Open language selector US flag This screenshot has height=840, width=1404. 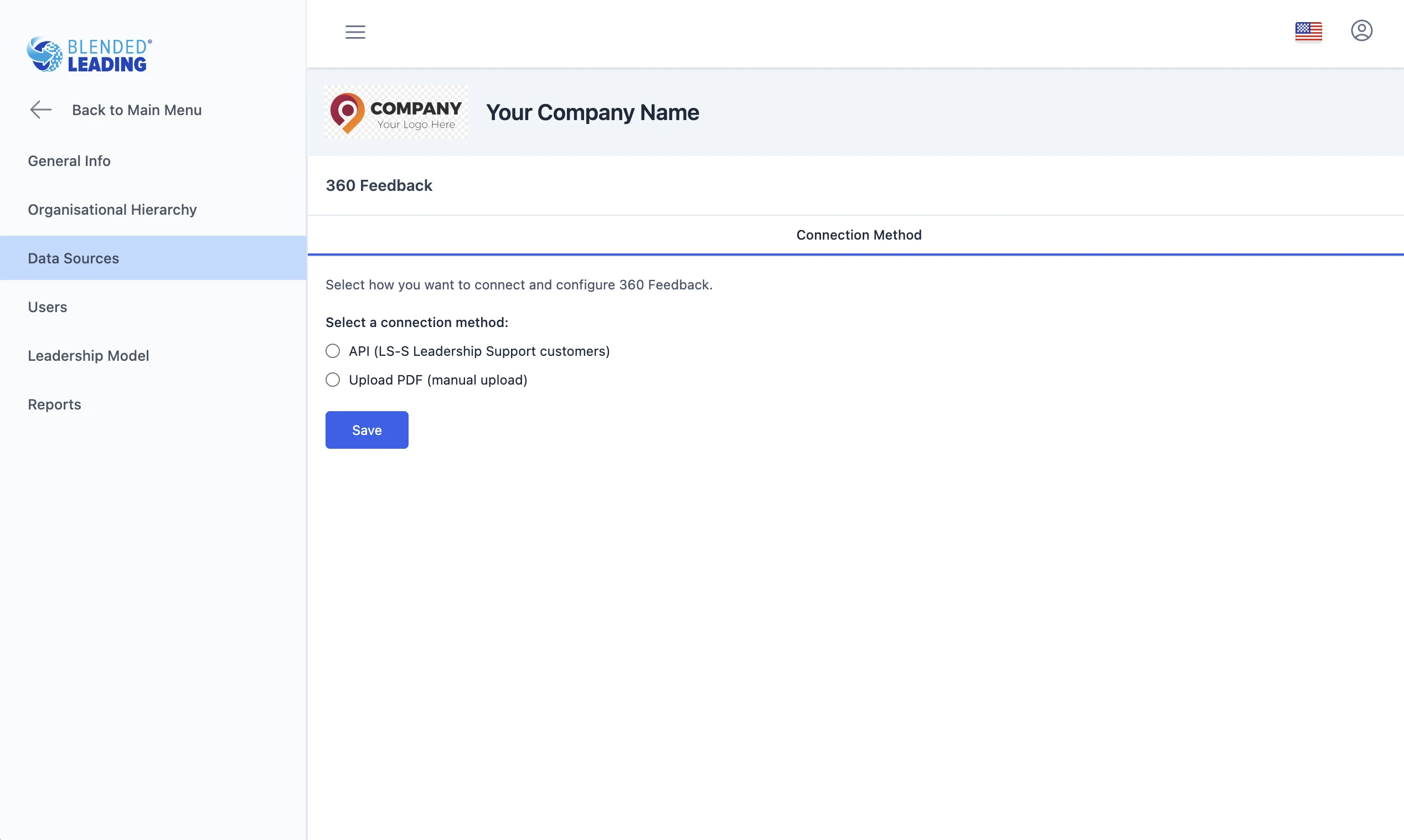click(1308, 32)
